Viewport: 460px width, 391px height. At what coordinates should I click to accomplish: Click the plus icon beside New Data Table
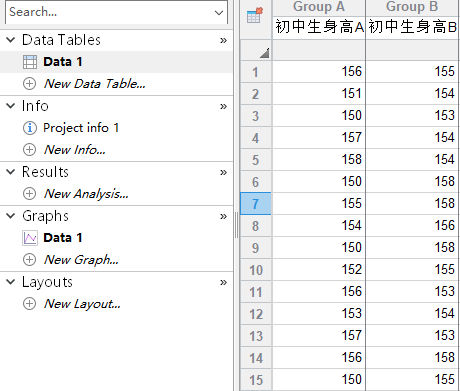coord(29,84)
